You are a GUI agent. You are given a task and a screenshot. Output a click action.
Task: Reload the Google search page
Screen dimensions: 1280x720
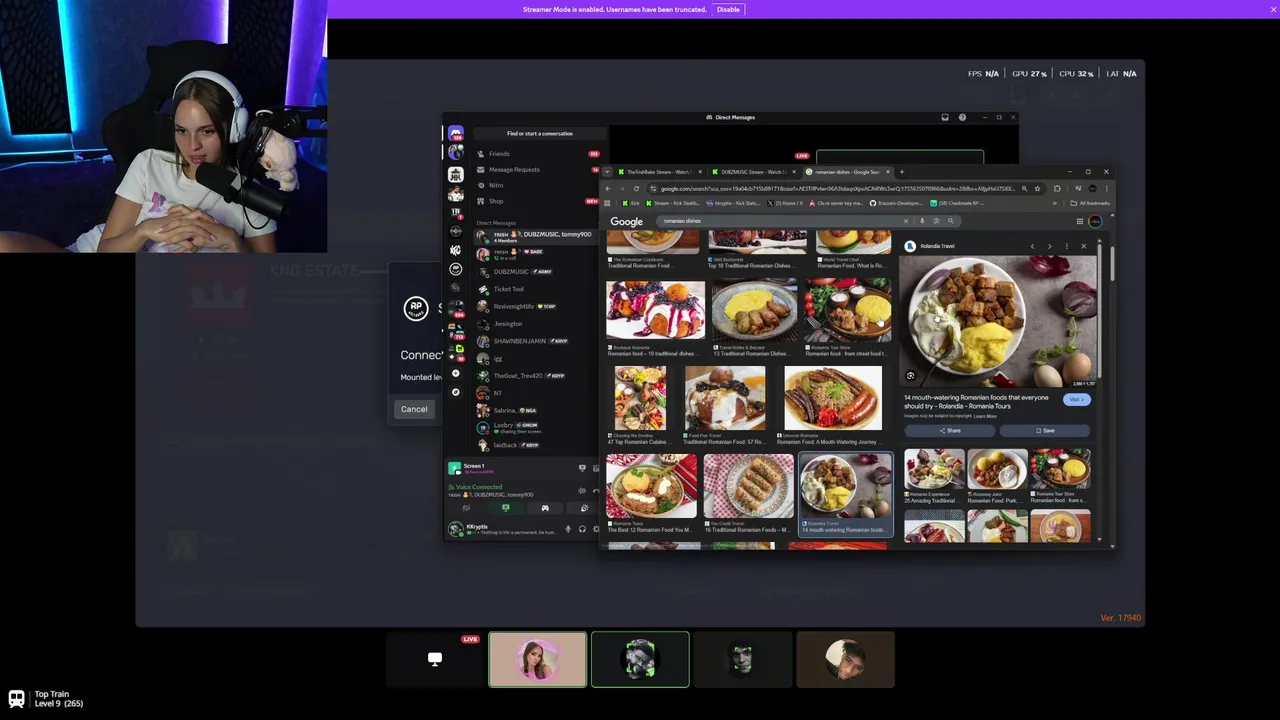point(636,189)
